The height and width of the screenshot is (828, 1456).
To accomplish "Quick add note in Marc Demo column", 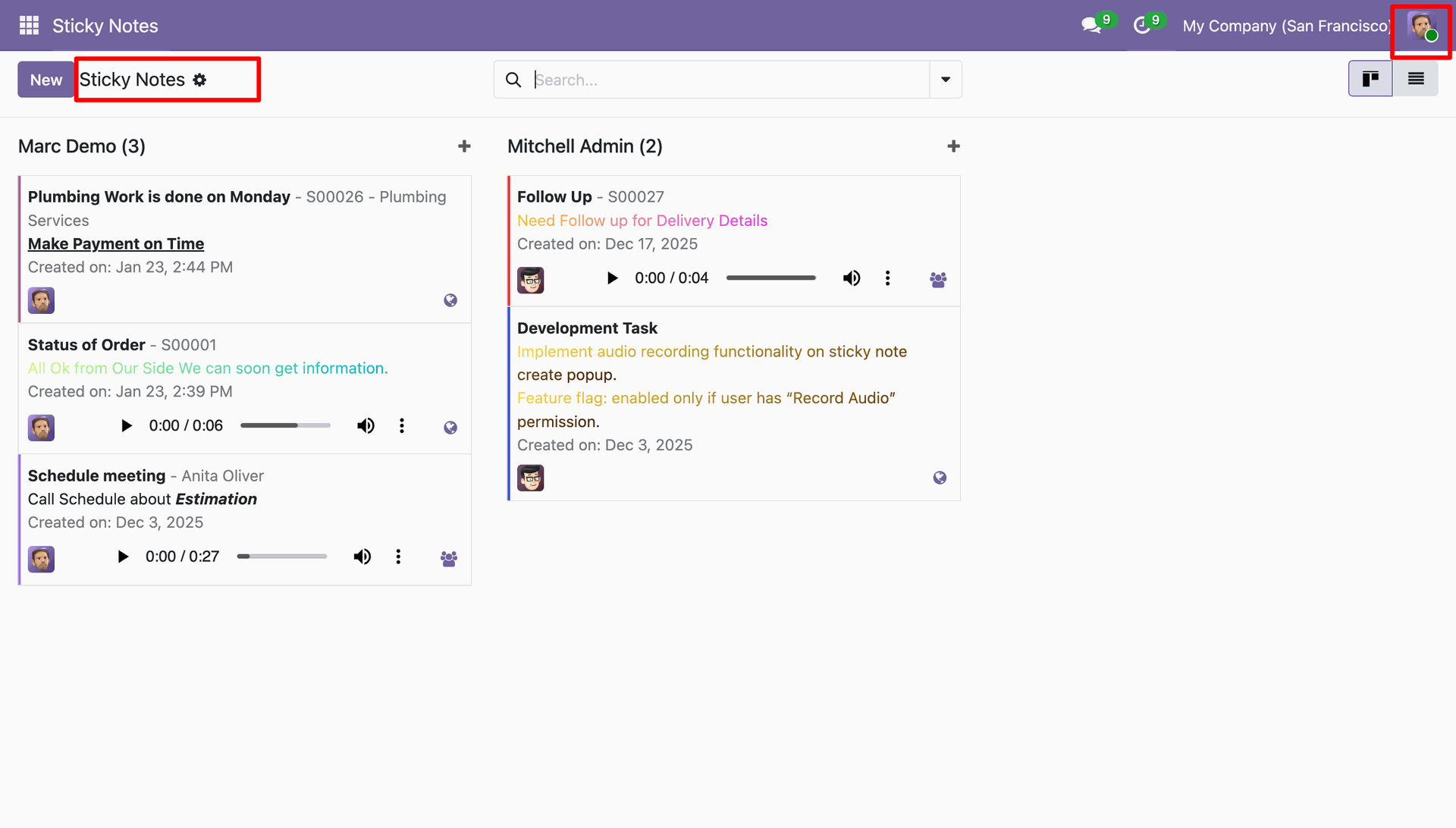I will tap(464, 146).
